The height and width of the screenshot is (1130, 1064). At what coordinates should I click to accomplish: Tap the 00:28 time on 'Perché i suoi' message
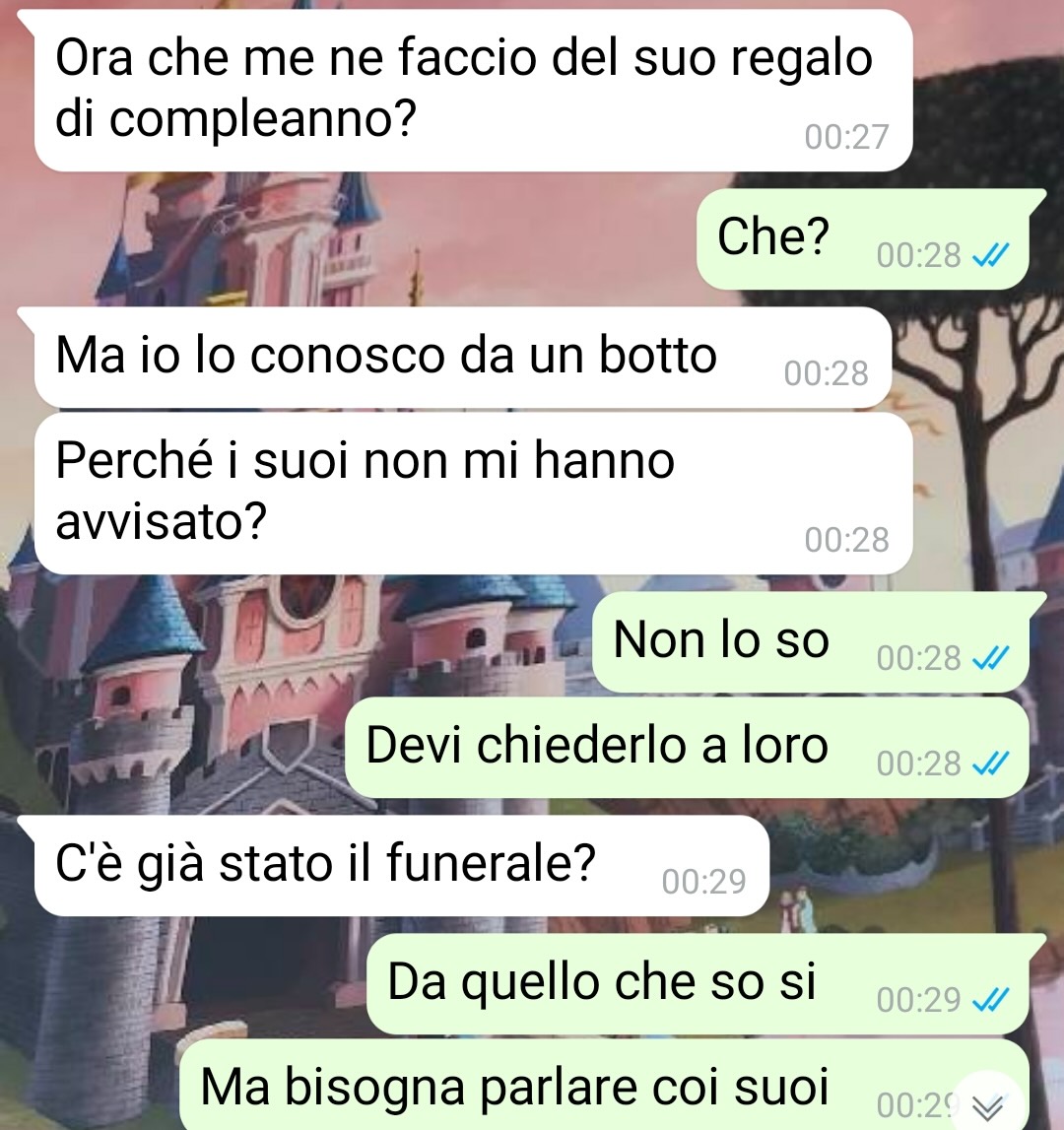tap(847, 540)
